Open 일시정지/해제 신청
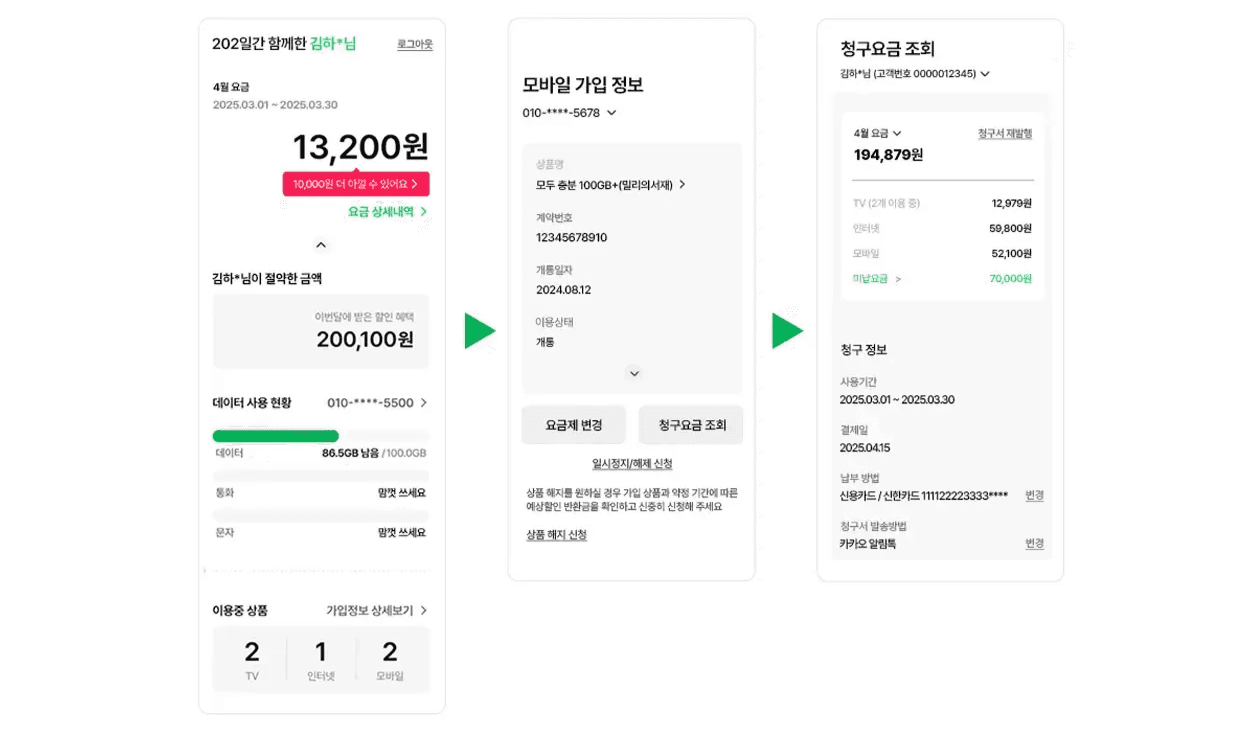The height and width of the screenshot is (730, 1248). [632, 463]
